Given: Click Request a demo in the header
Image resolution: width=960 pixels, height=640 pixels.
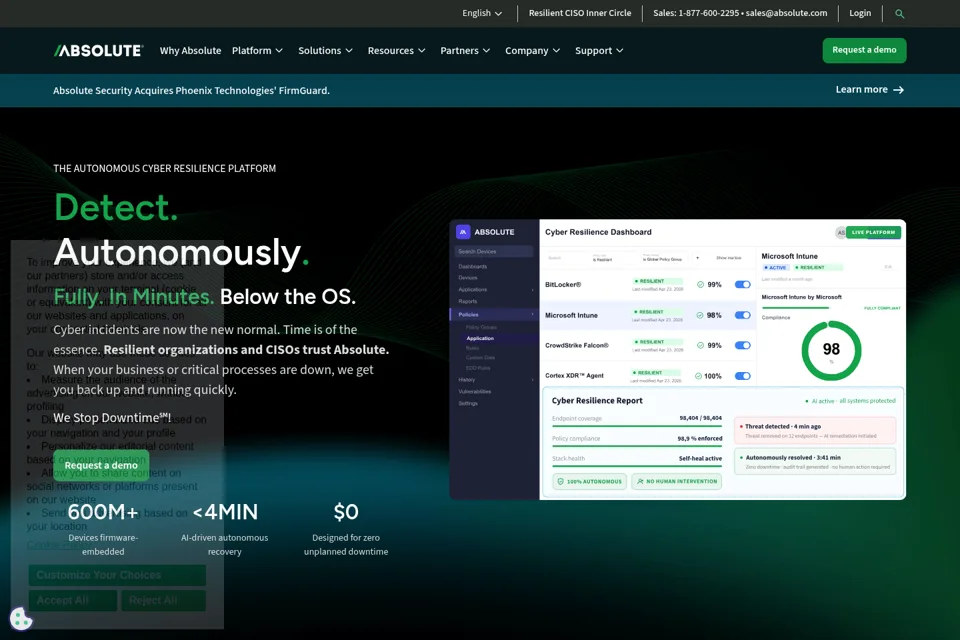Looking at the screenshot, I should (864, 50).
